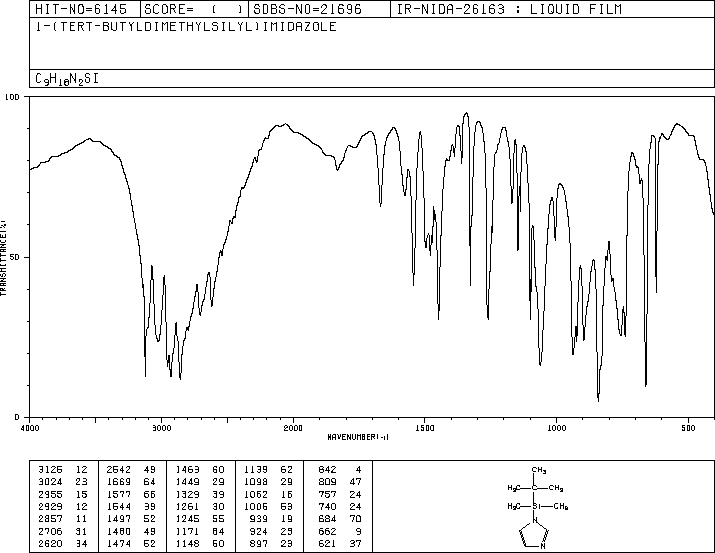Click the 2000 wavenumber axis tick label
The width and height of the screenshot is (715, 553).
[x=293, y=428]
